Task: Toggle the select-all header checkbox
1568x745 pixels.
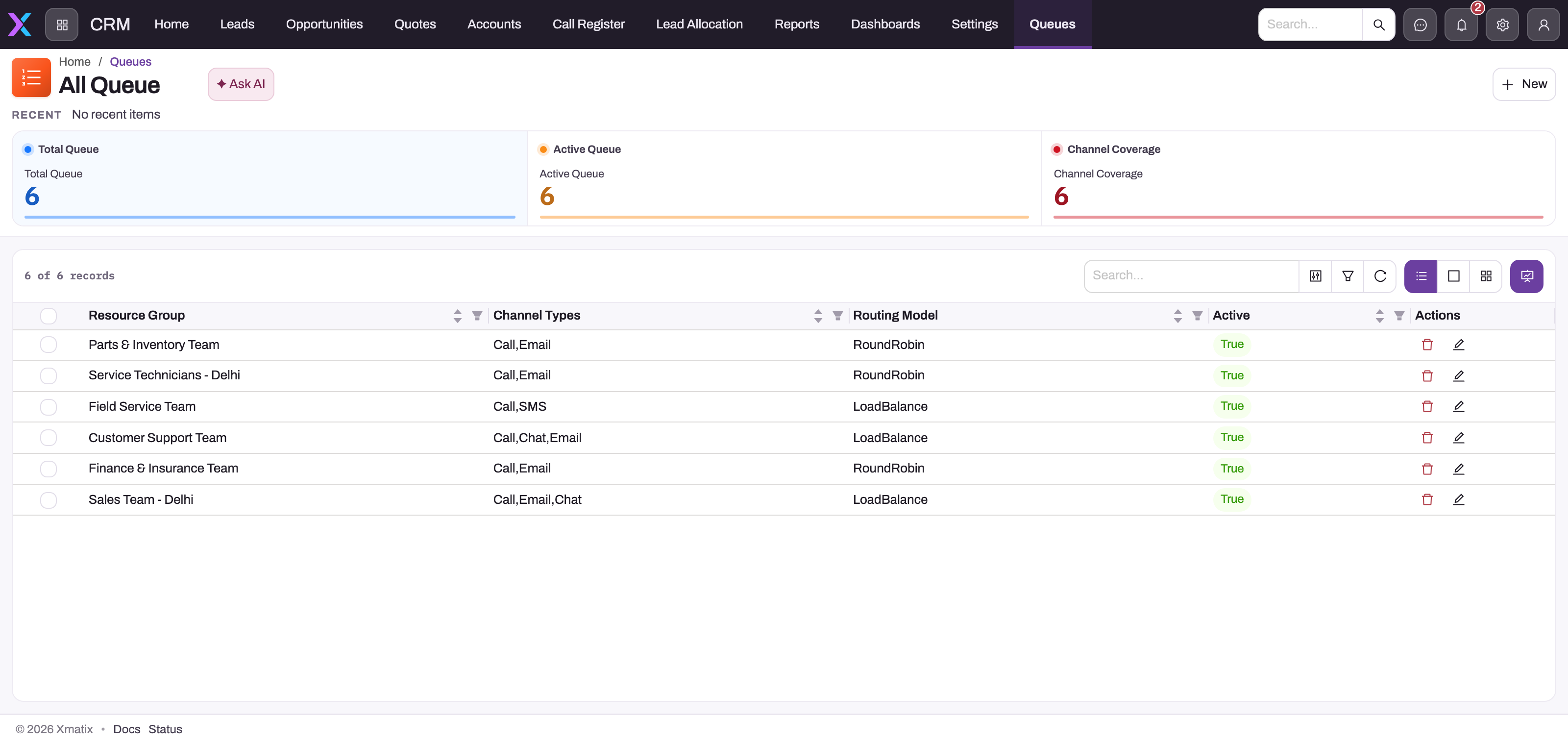Action: tap(49, 315)
